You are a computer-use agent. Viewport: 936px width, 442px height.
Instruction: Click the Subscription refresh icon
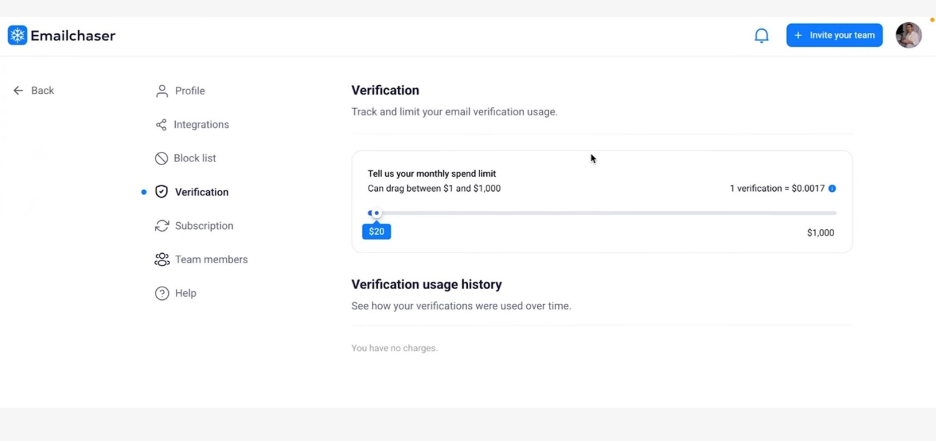click(x=162, y=226)
